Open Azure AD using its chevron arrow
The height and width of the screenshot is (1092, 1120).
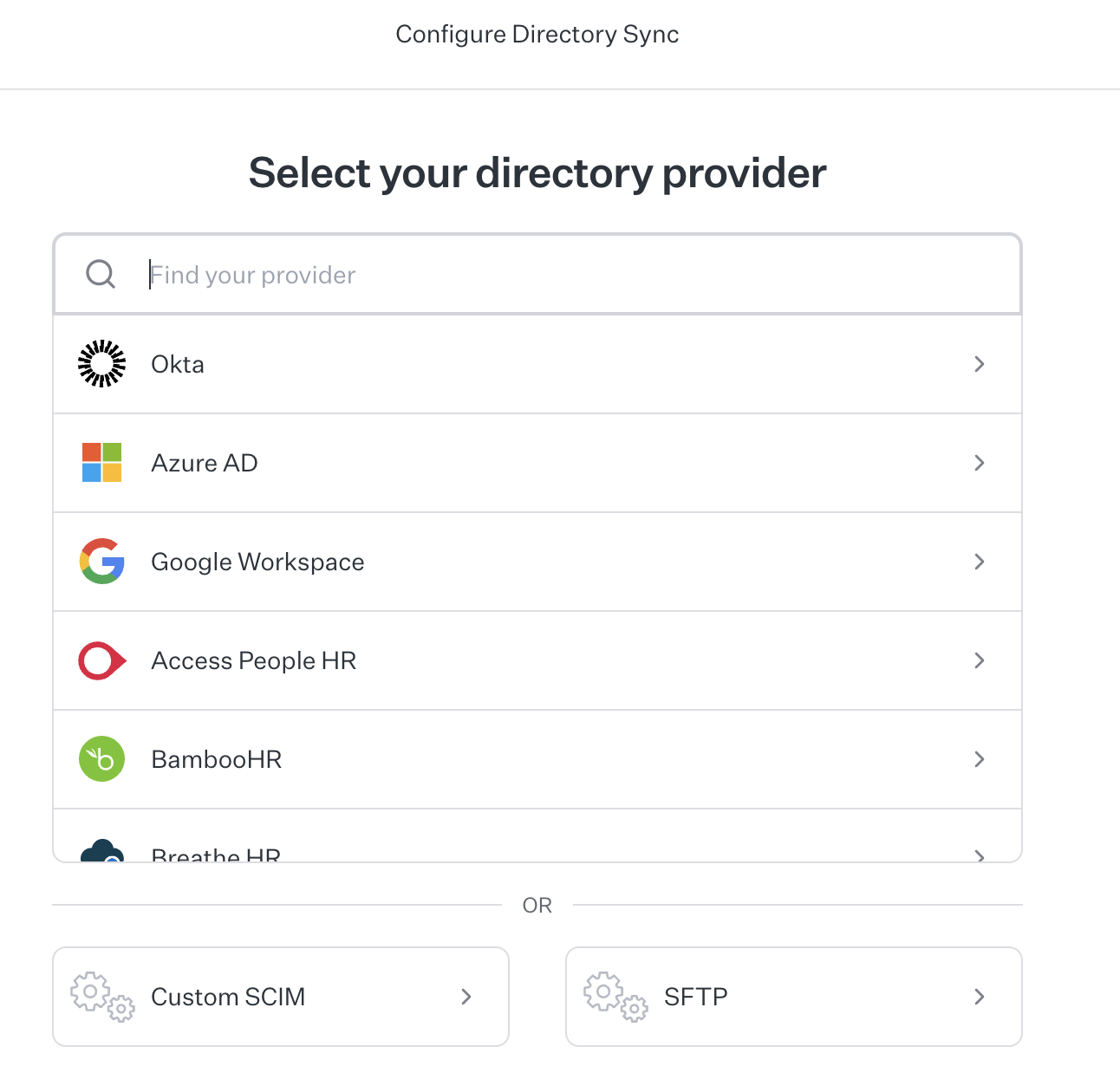coord(980,463)
